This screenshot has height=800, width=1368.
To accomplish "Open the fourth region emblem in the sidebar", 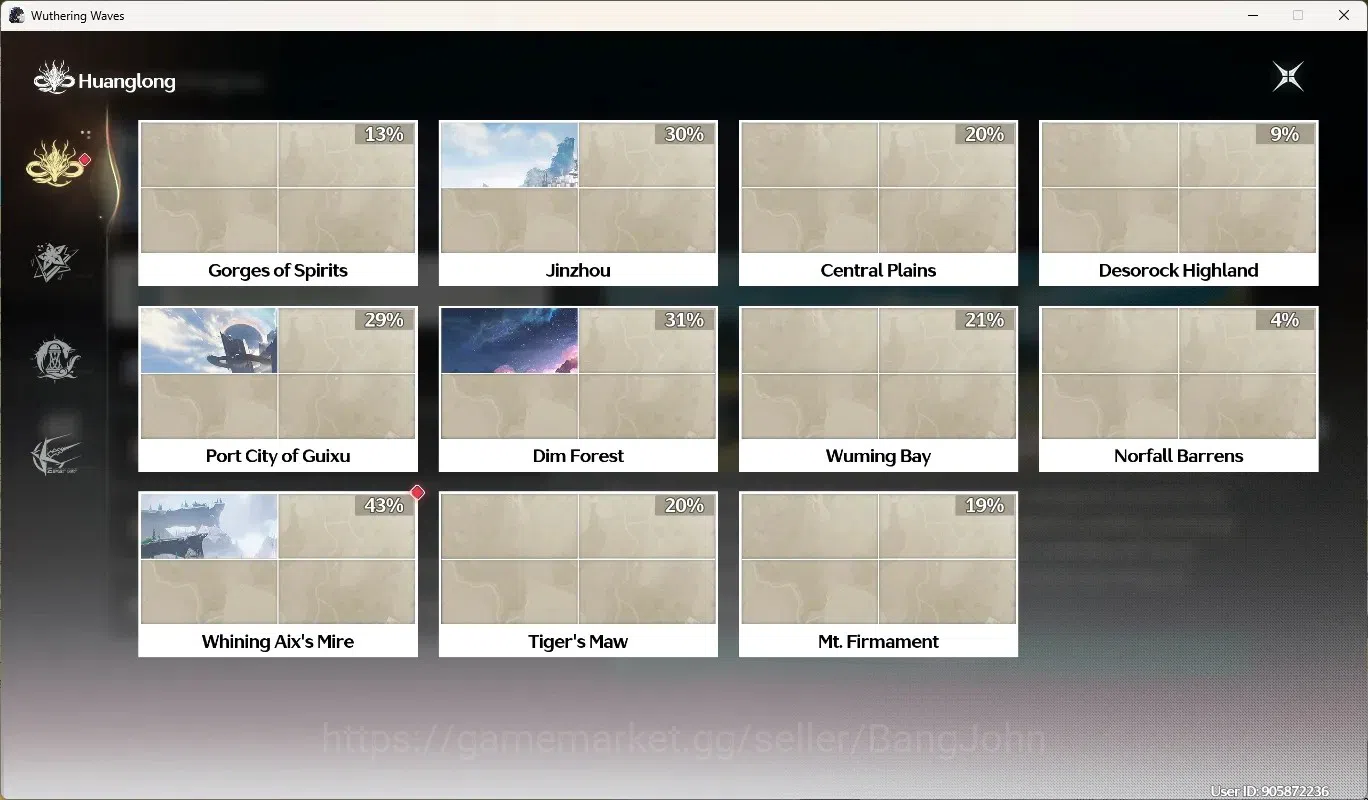I will (55, 456).
